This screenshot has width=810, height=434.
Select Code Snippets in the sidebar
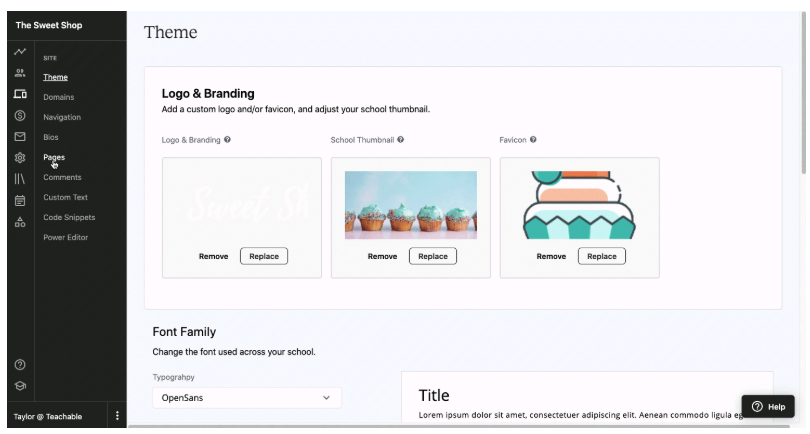click(x=69, y=217)
